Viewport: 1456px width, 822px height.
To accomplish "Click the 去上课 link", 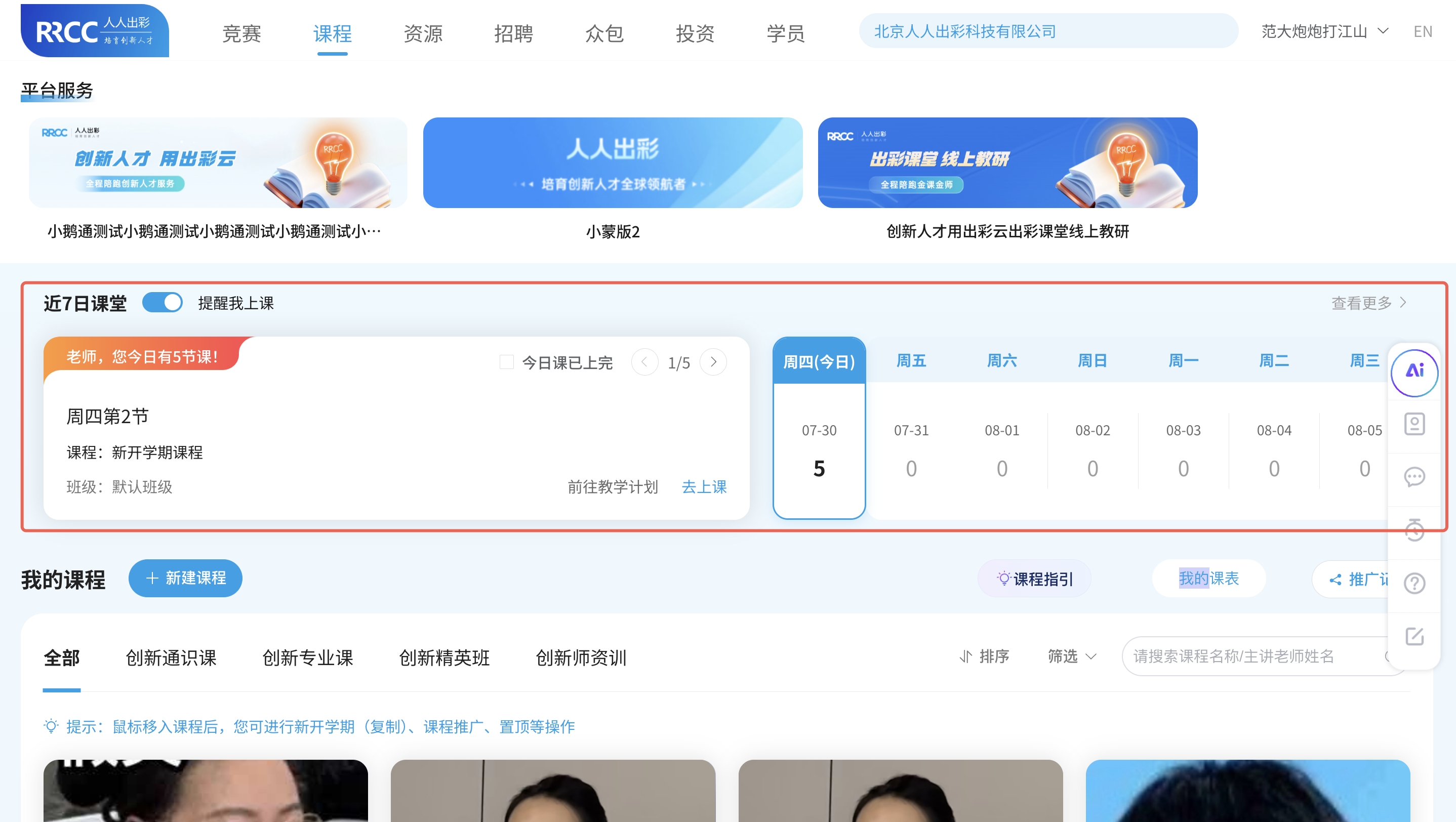I will [704, 487].
